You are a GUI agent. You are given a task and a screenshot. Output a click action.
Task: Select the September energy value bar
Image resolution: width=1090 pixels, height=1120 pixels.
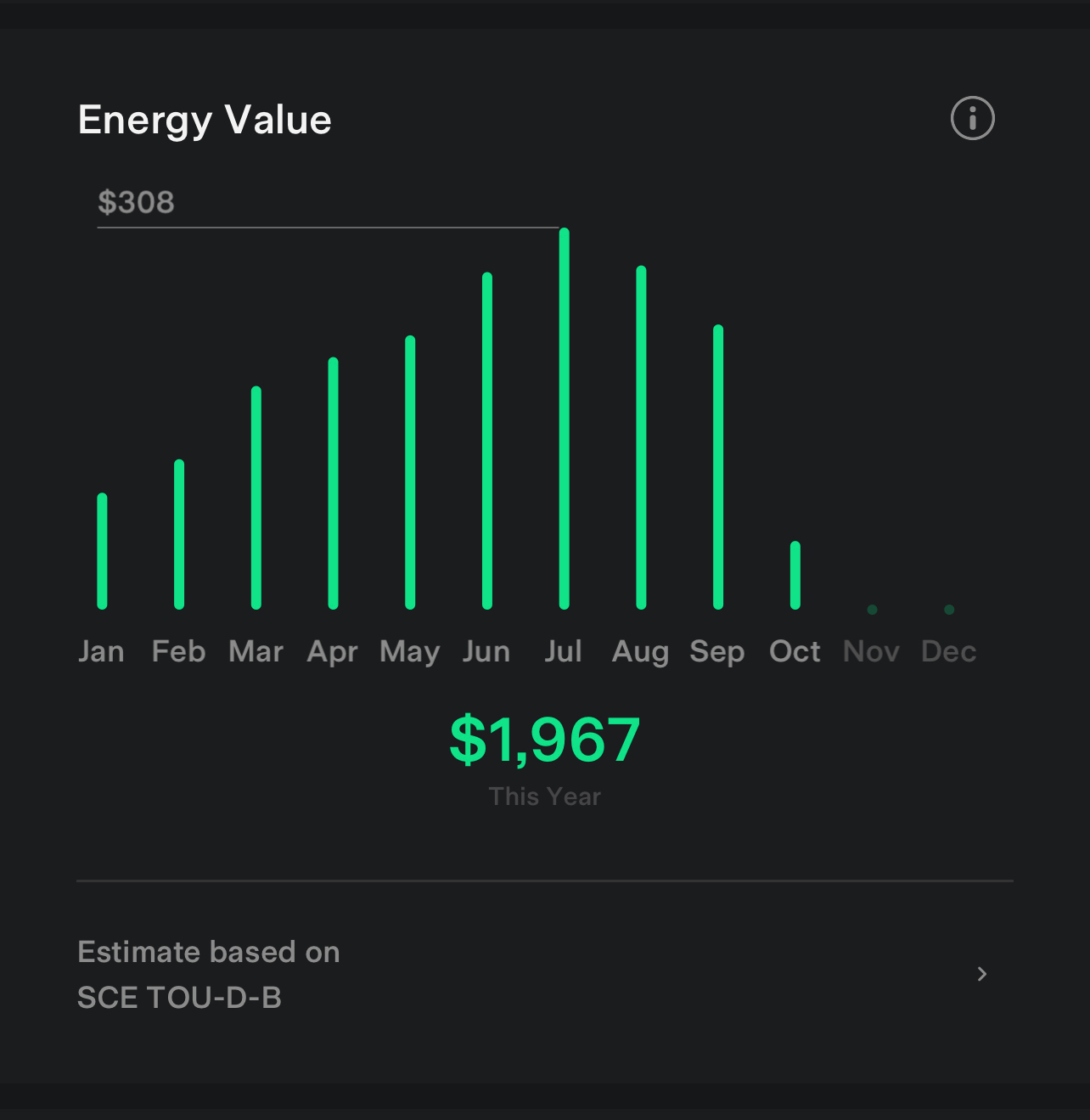[718, 467]
